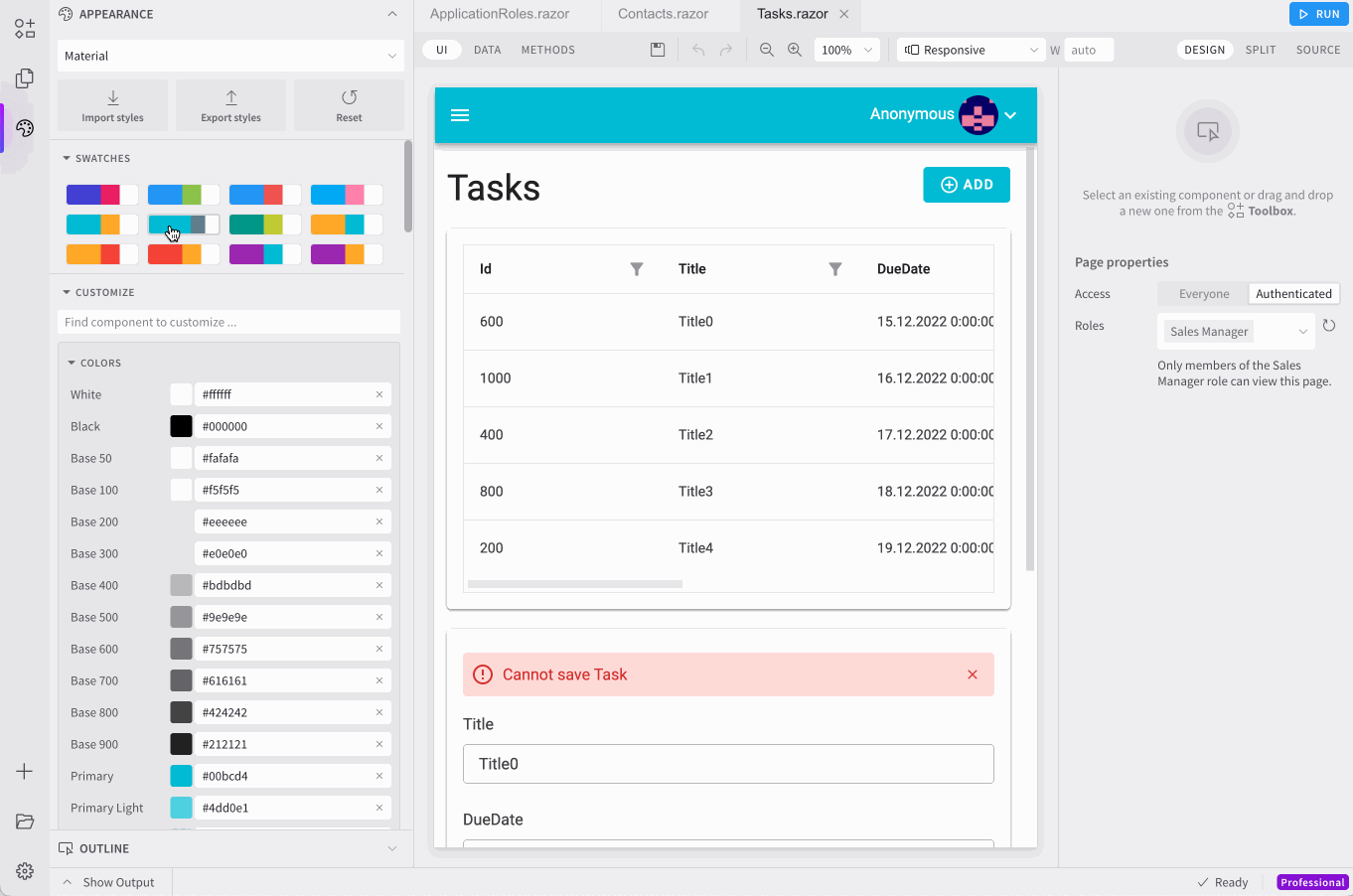Pick the Black color swatch

click(181, 426)
